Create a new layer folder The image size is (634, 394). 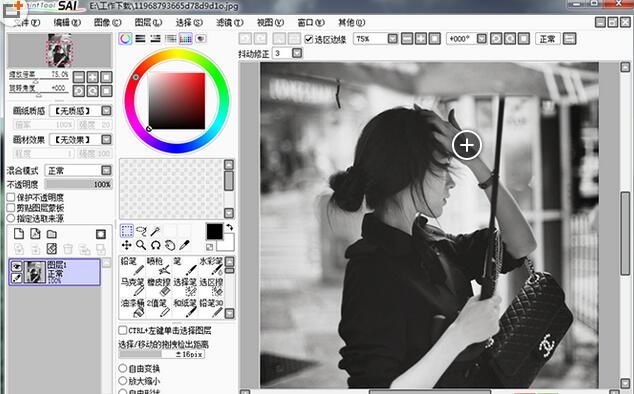click(51, 234)
